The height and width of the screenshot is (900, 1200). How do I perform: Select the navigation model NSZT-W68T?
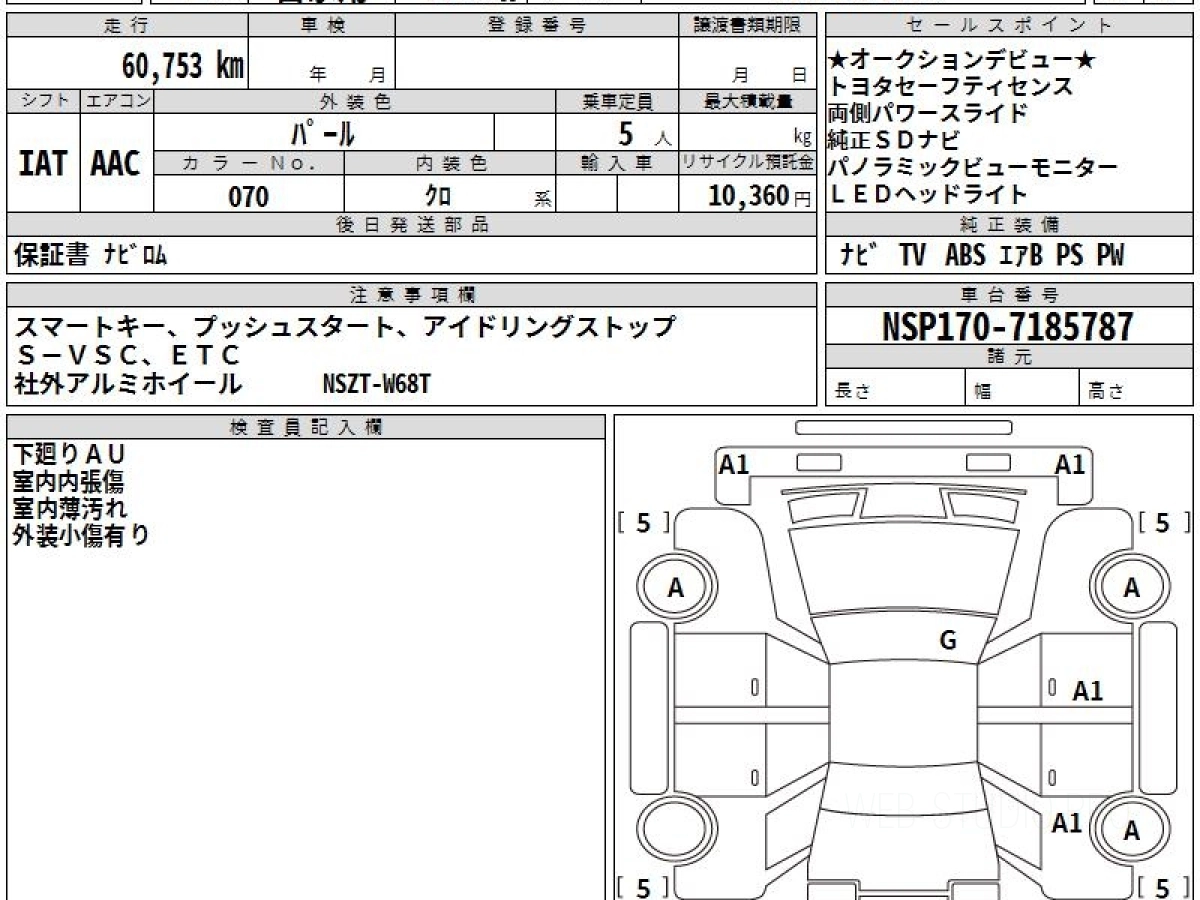tap(377, 382)
